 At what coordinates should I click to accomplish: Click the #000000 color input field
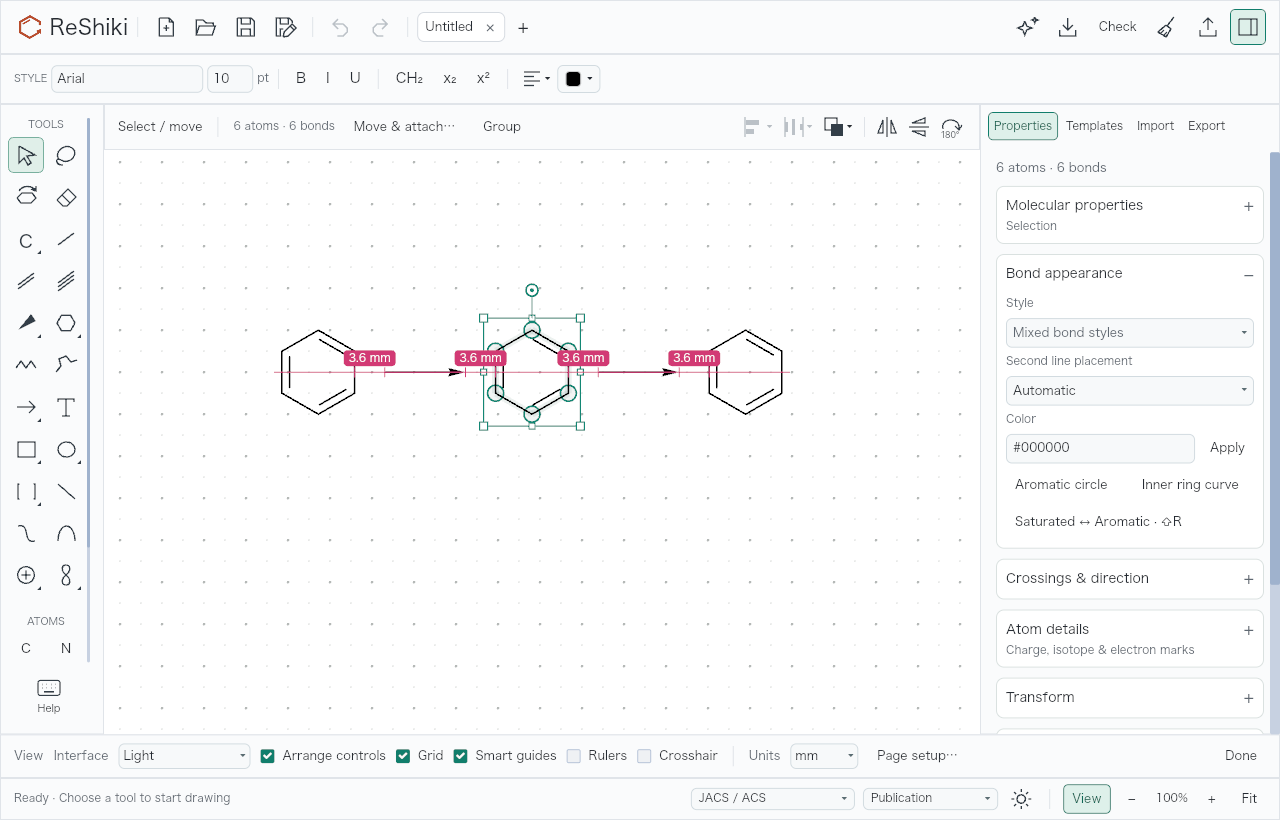(1100, 448)
